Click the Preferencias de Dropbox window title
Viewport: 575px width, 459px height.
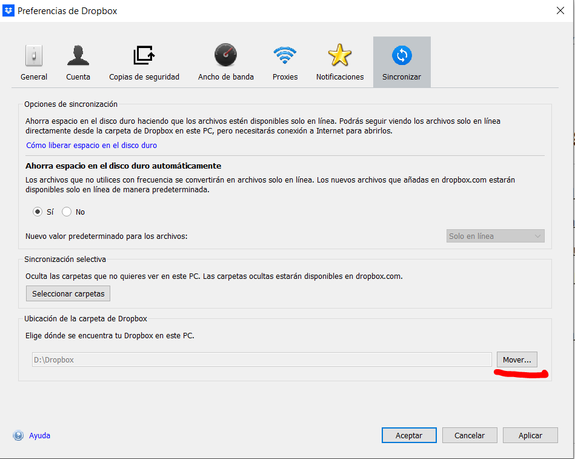67,11
